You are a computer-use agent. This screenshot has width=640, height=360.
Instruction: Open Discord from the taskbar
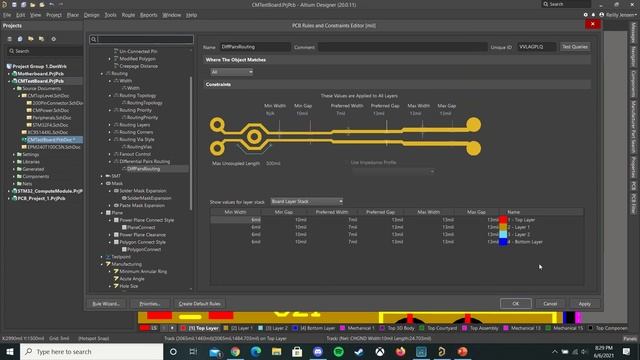pyautogui.click(x=318, y=352)
